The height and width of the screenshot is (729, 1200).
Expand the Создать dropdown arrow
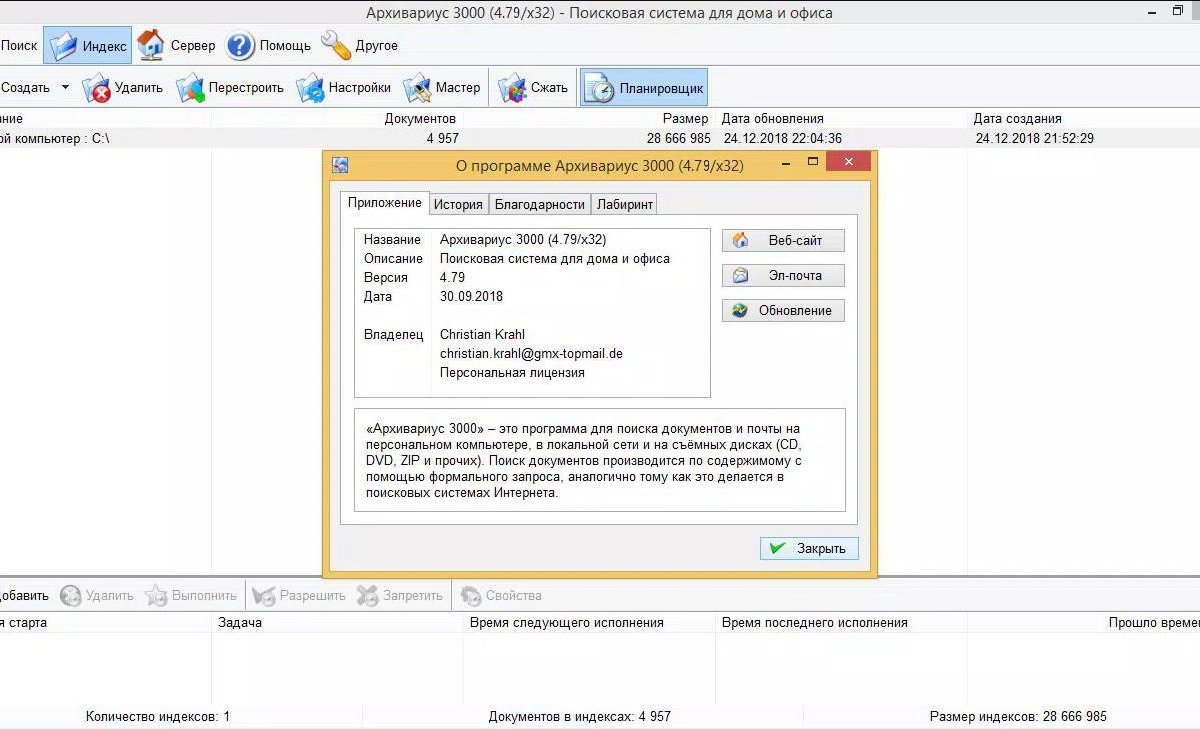[x=65, y=88]
